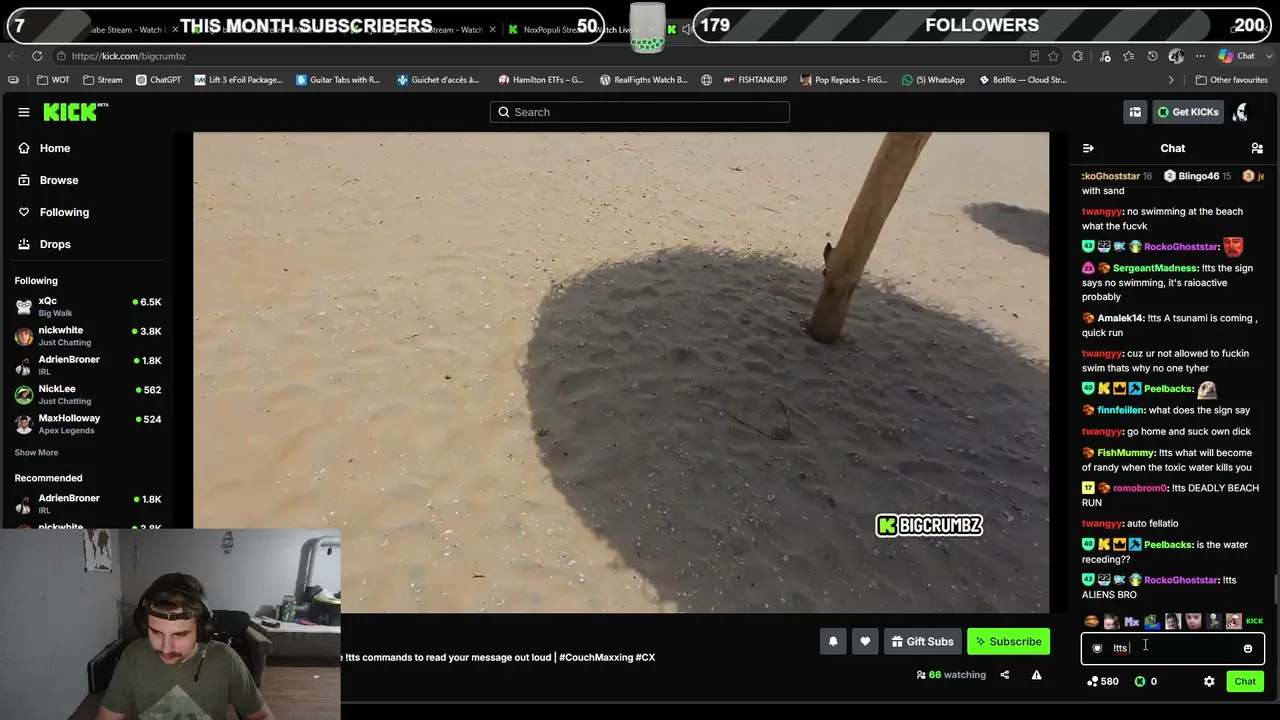Screen dimensions: 1280x720
Task: Open Drops in the sidebar
Action: coord(55,244)
